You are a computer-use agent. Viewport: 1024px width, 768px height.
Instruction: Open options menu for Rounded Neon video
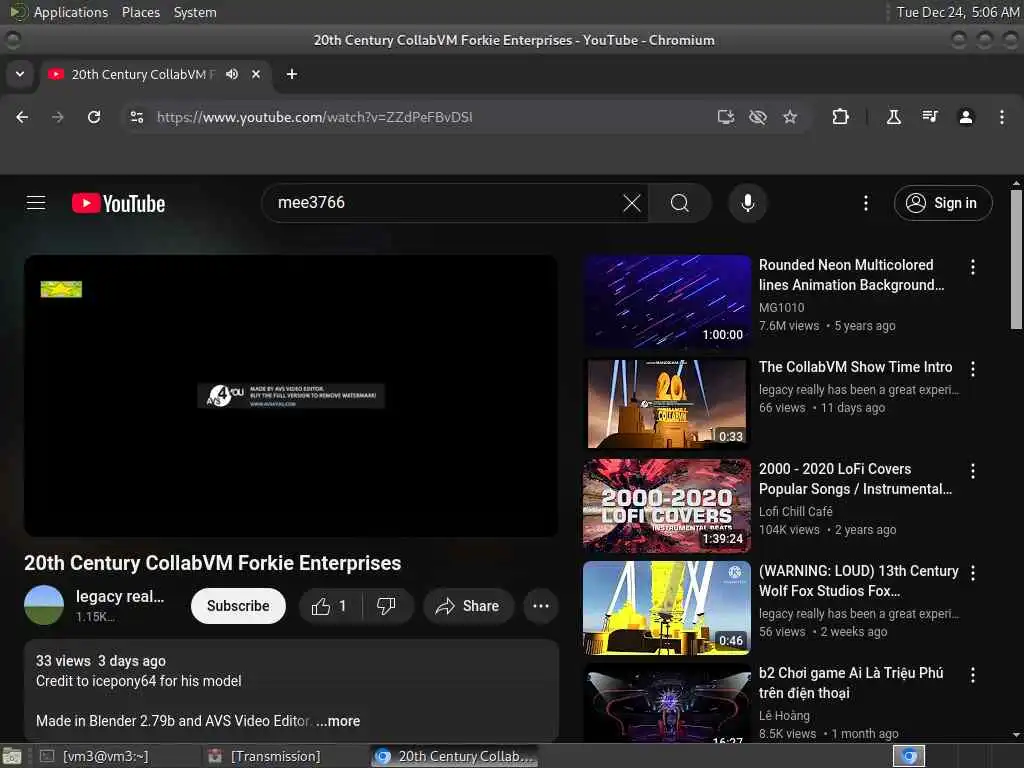pos(973,267)
